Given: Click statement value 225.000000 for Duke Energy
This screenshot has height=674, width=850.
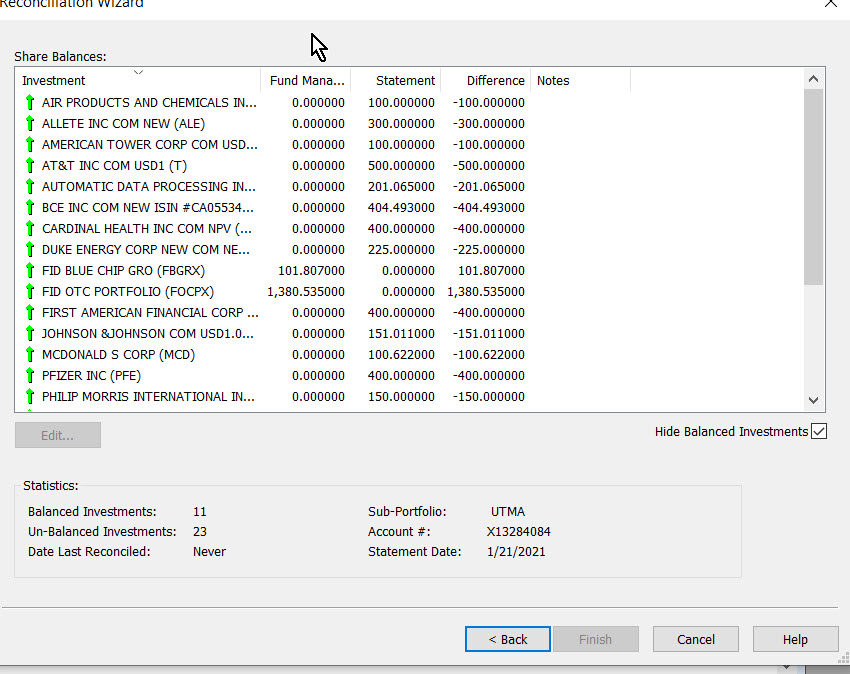Looking at the screenshot, I should tap(401, 249).
